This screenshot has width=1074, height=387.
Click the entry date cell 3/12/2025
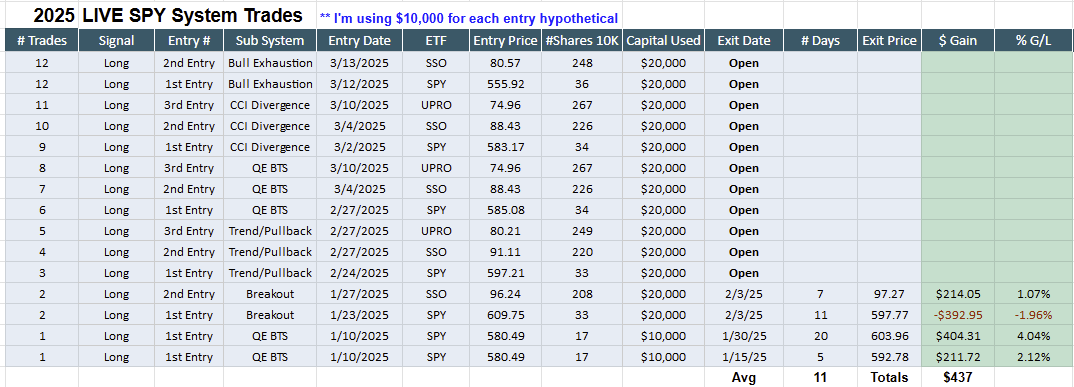click(360, 84)
